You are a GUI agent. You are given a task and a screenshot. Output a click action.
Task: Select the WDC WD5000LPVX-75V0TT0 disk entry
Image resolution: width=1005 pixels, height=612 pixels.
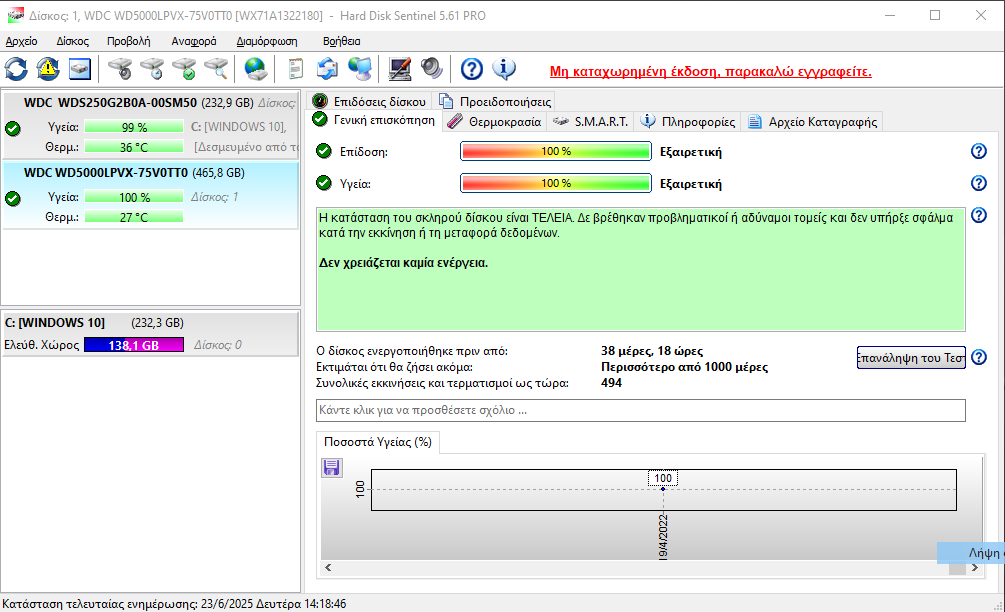151,195
